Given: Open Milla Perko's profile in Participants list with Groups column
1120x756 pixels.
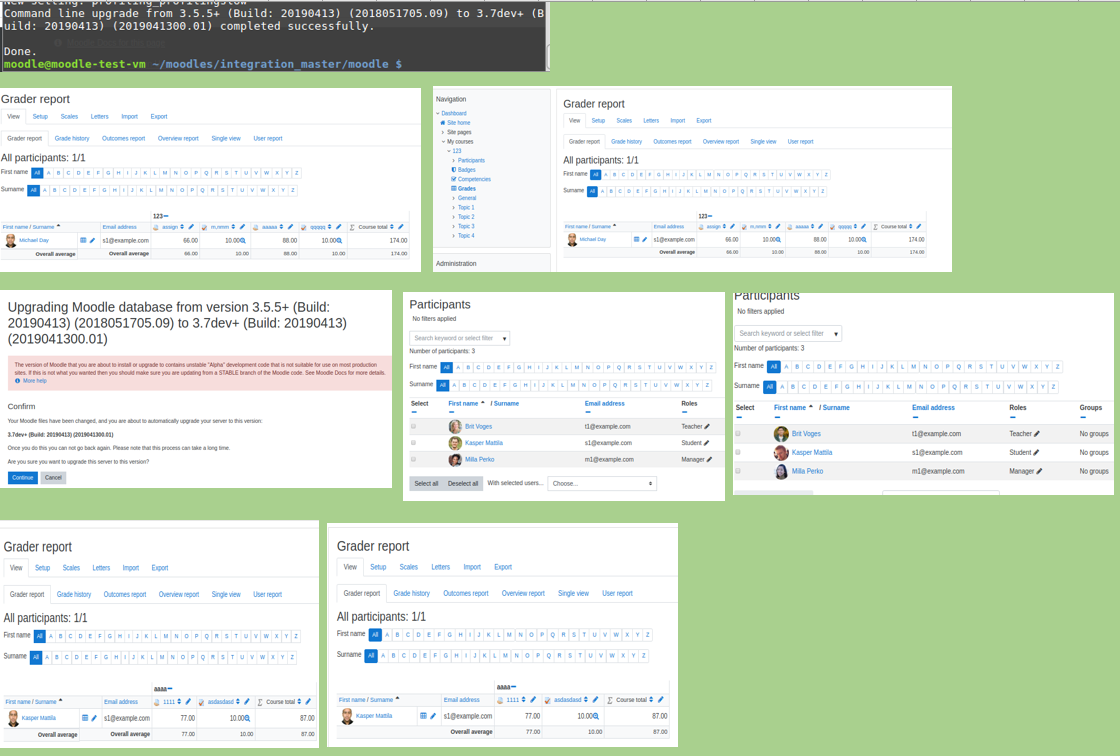Looking at the screenshot, I should point(807,472).
